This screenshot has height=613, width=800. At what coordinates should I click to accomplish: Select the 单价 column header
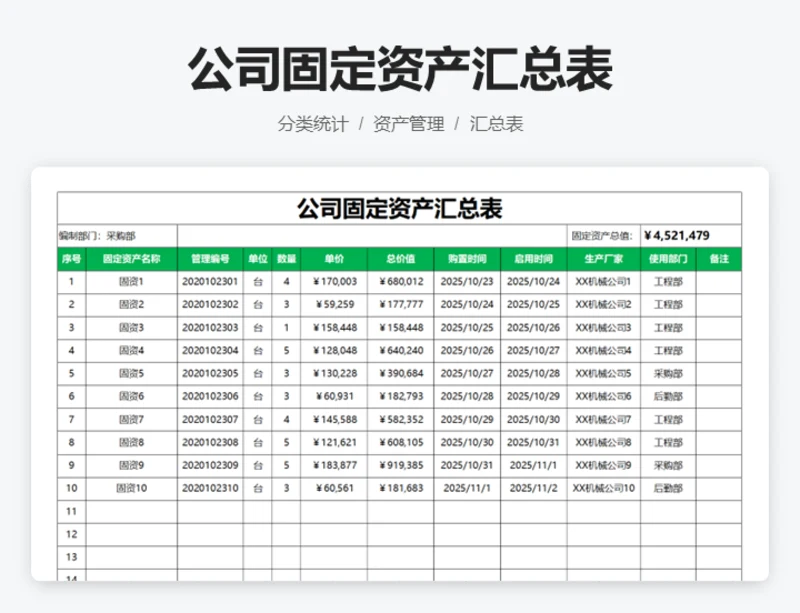point(334,259)
